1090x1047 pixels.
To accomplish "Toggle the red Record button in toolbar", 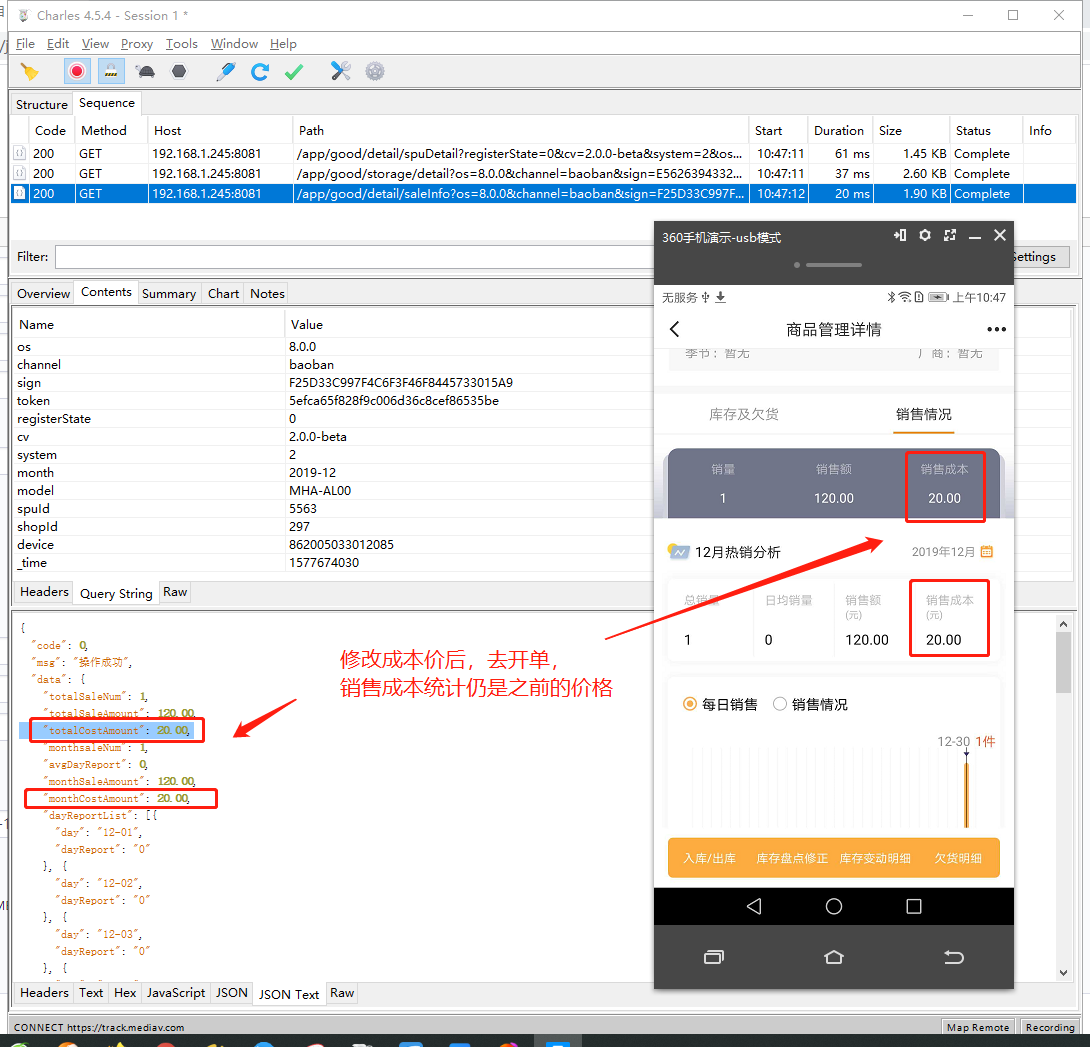I will pyautogui.click(x=77, y=72).
